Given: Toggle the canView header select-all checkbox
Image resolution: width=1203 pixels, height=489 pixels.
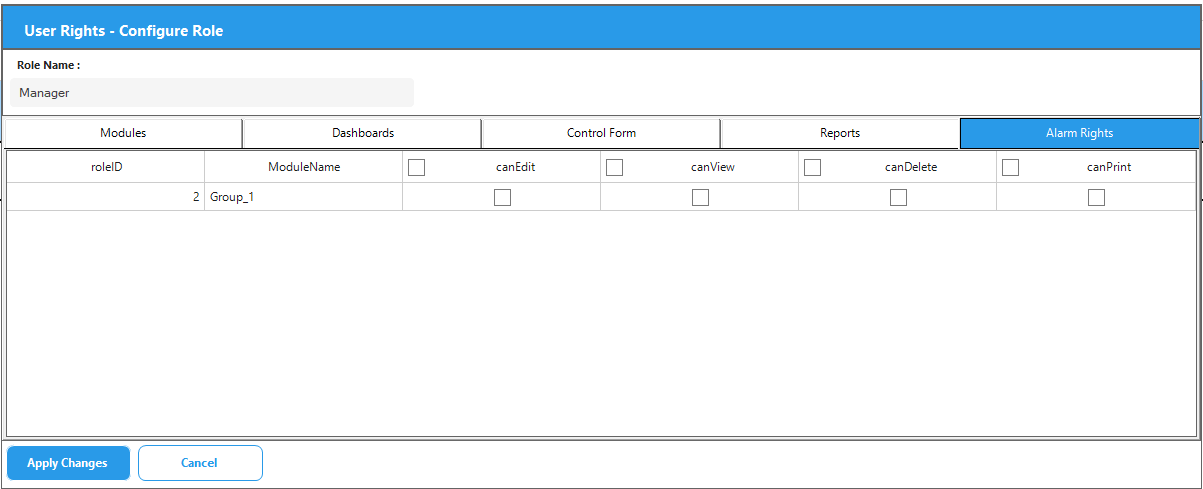Looking at the screenshot, I should click(615, 168).
